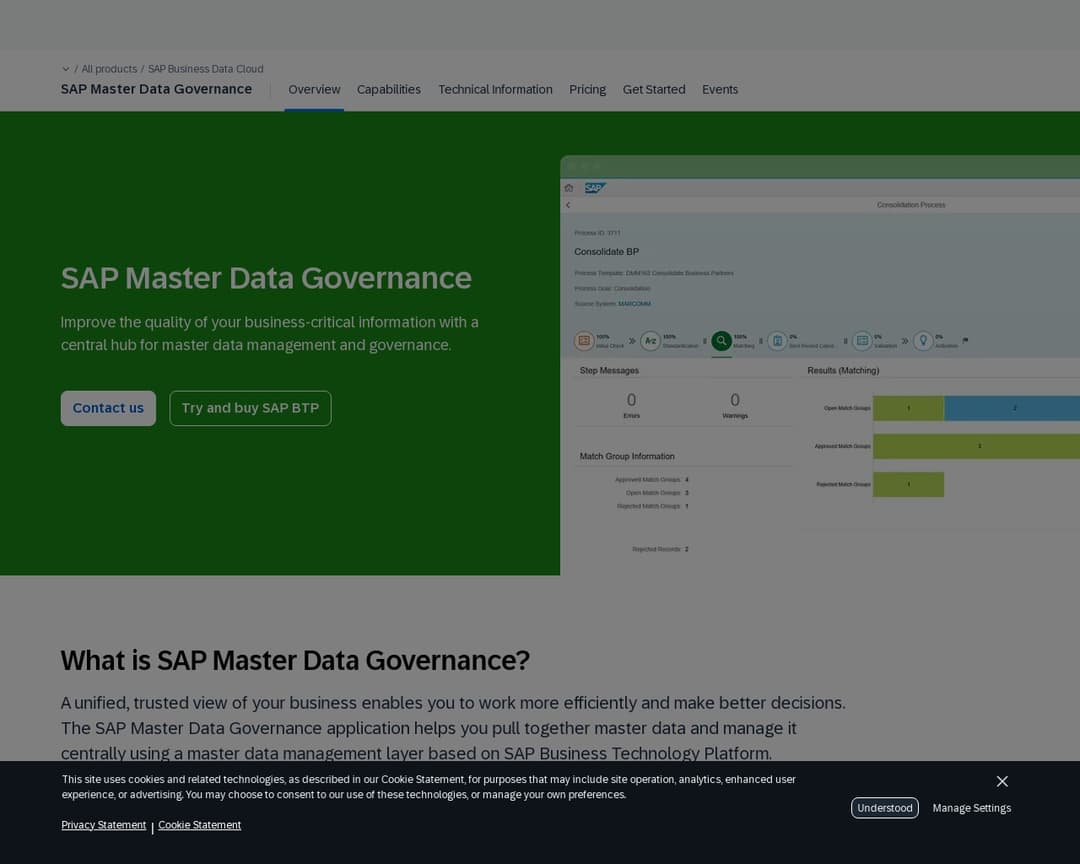Open the Technical Information tab
This screenshot has height=864, width=1080.
495,90
